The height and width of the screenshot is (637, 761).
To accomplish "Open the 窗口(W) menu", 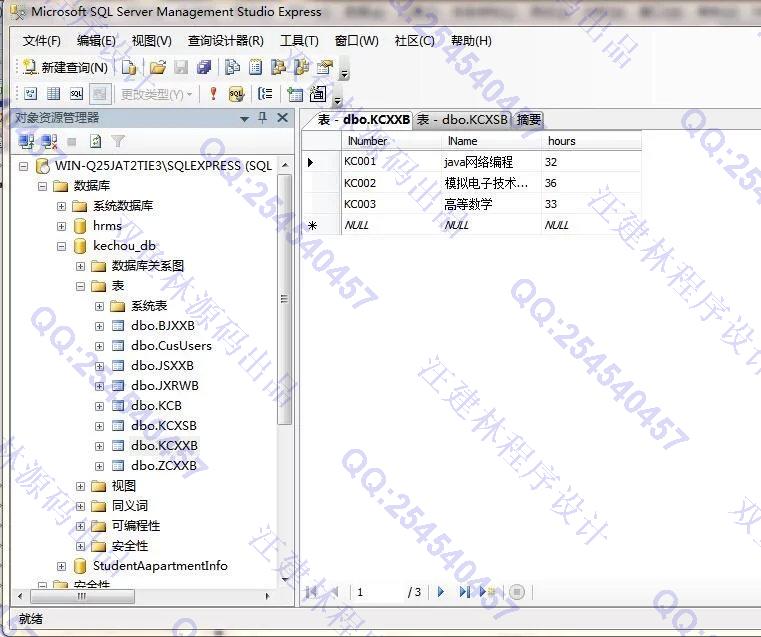I will pyautogui.click(x=357, y=41).
